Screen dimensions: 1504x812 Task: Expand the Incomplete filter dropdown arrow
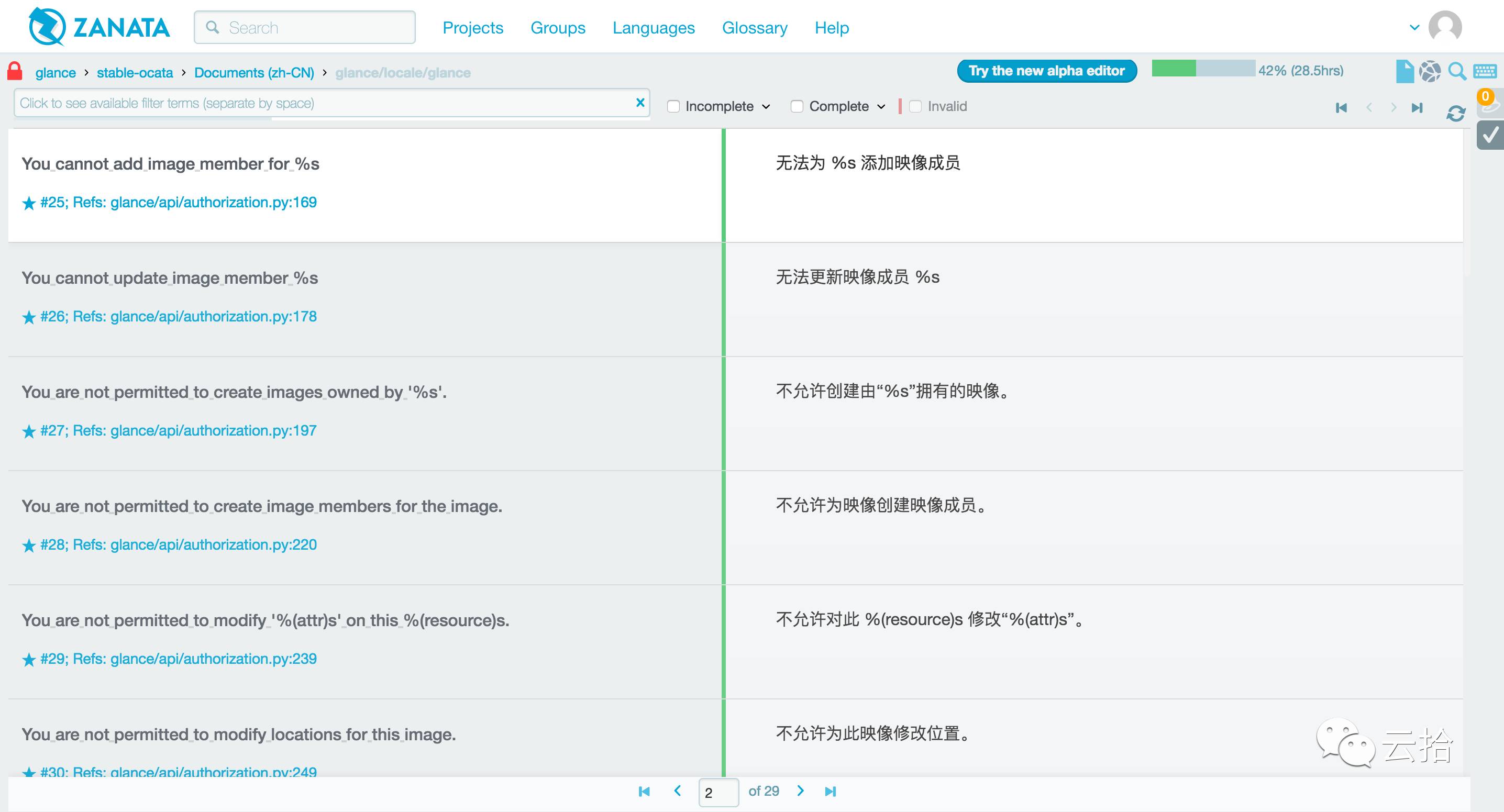[767, 107]
